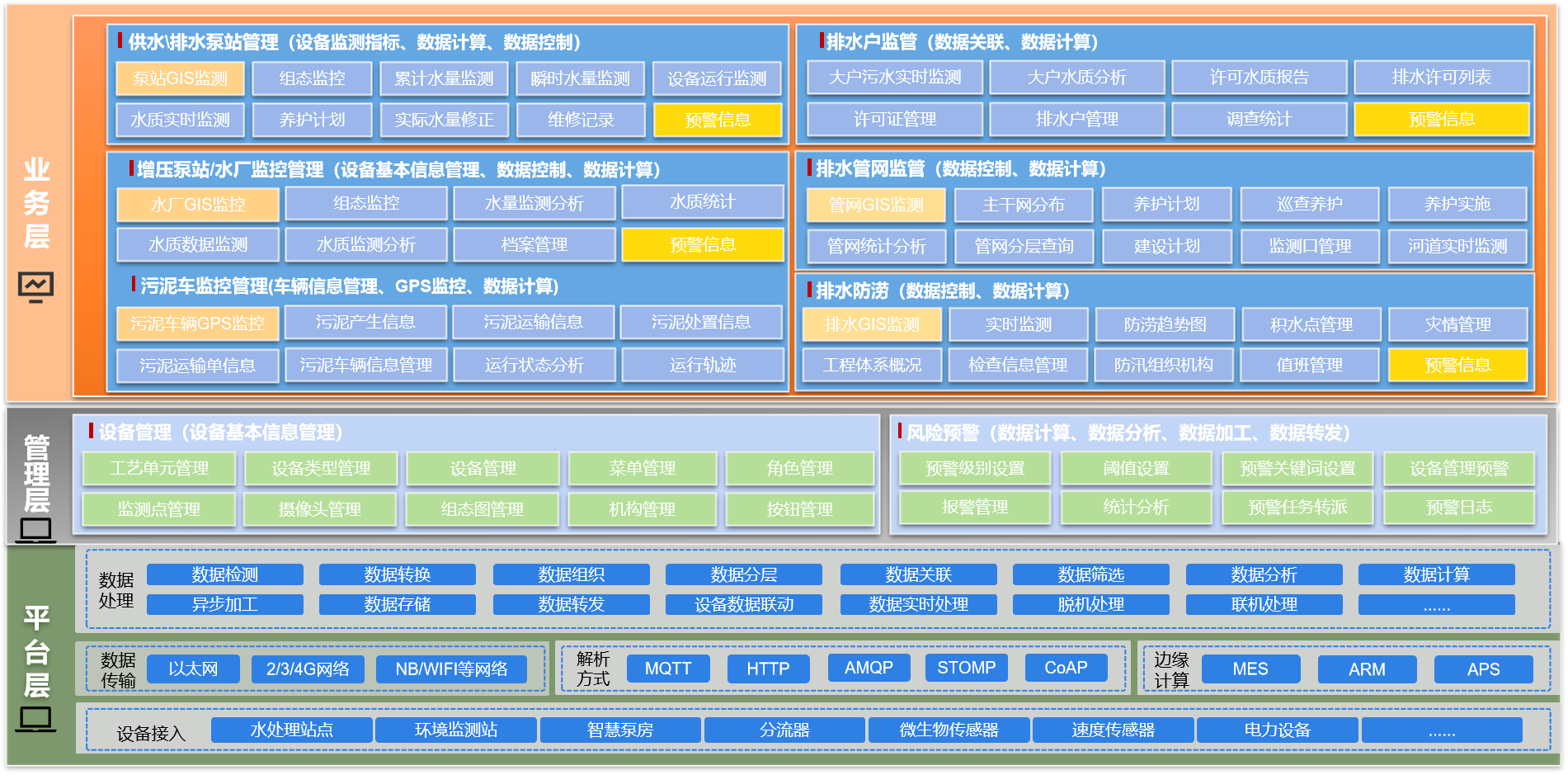Select 污泥车辆GPS监控
The image size is (1568, 775).
(x=197, y=324)
